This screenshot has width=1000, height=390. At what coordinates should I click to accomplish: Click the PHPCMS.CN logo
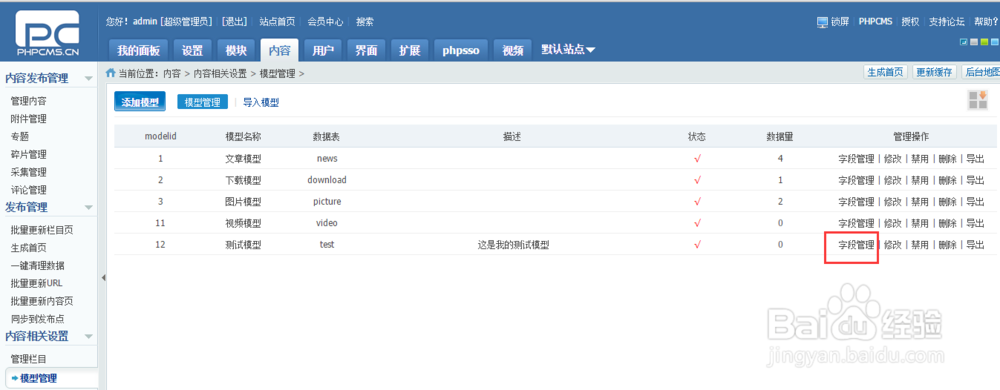(48, 33)
